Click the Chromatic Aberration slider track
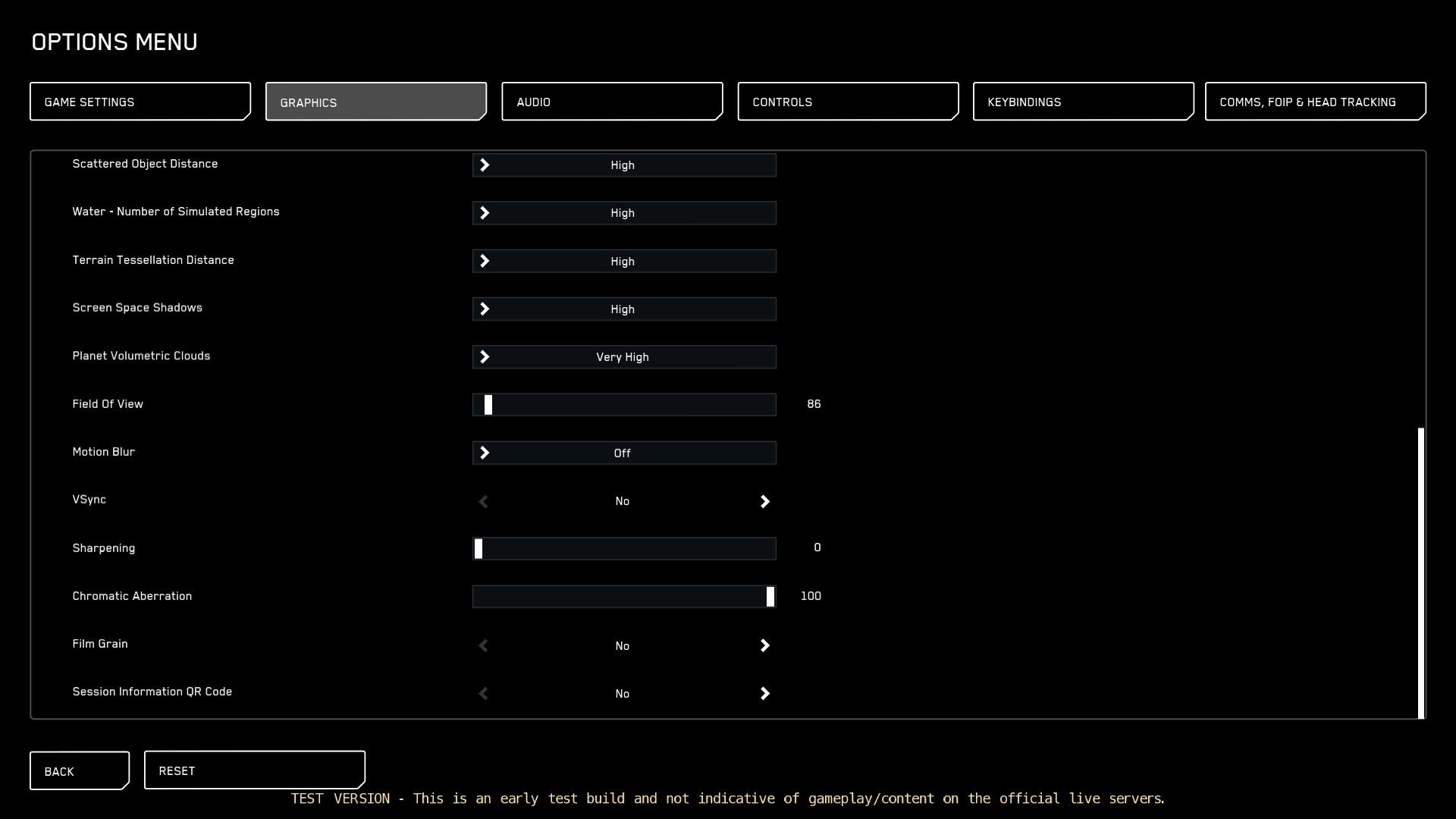 click(x=623, y=597)
